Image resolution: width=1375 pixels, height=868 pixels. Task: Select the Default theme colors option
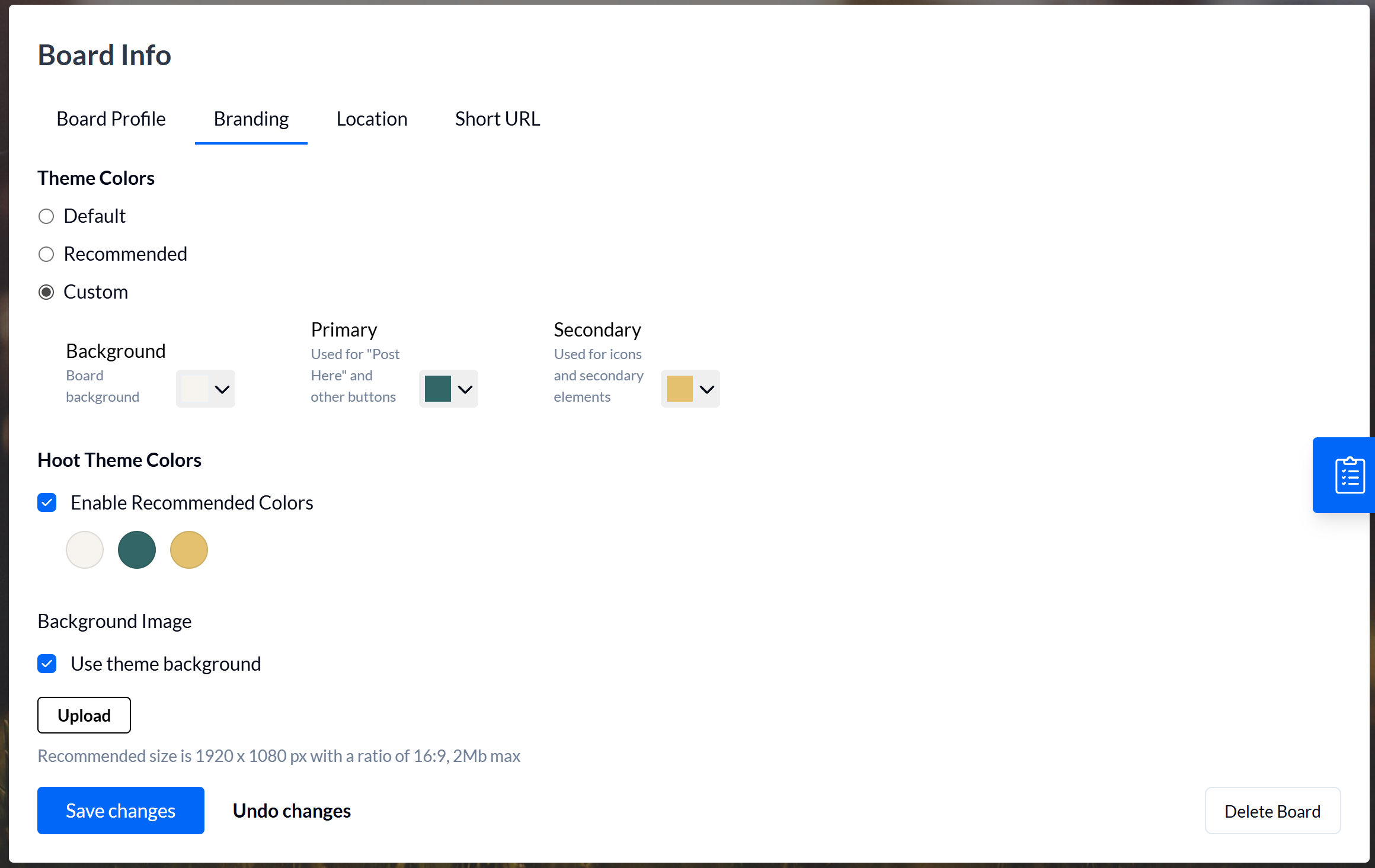pos(46,216)
